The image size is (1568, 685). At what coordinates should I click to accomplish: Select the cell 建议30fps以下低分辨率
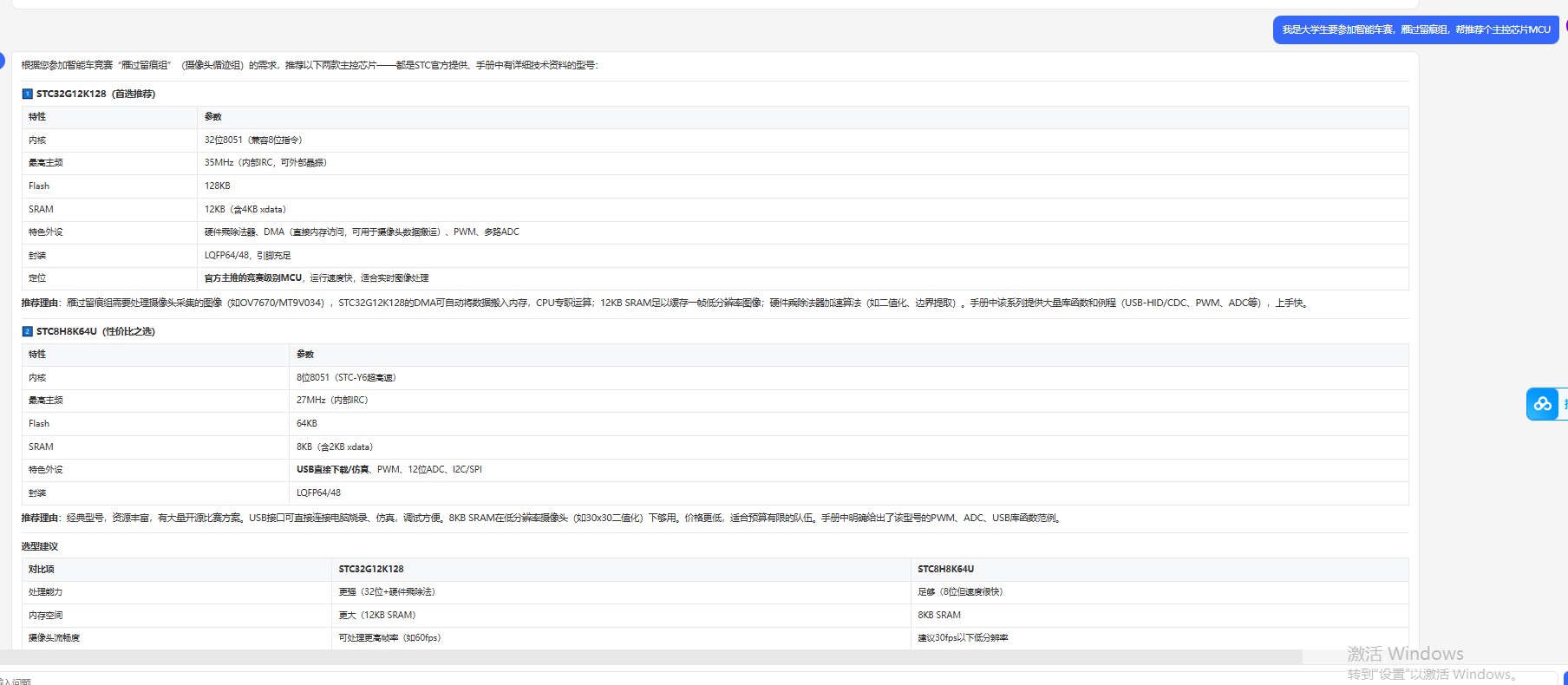(963, 637)
